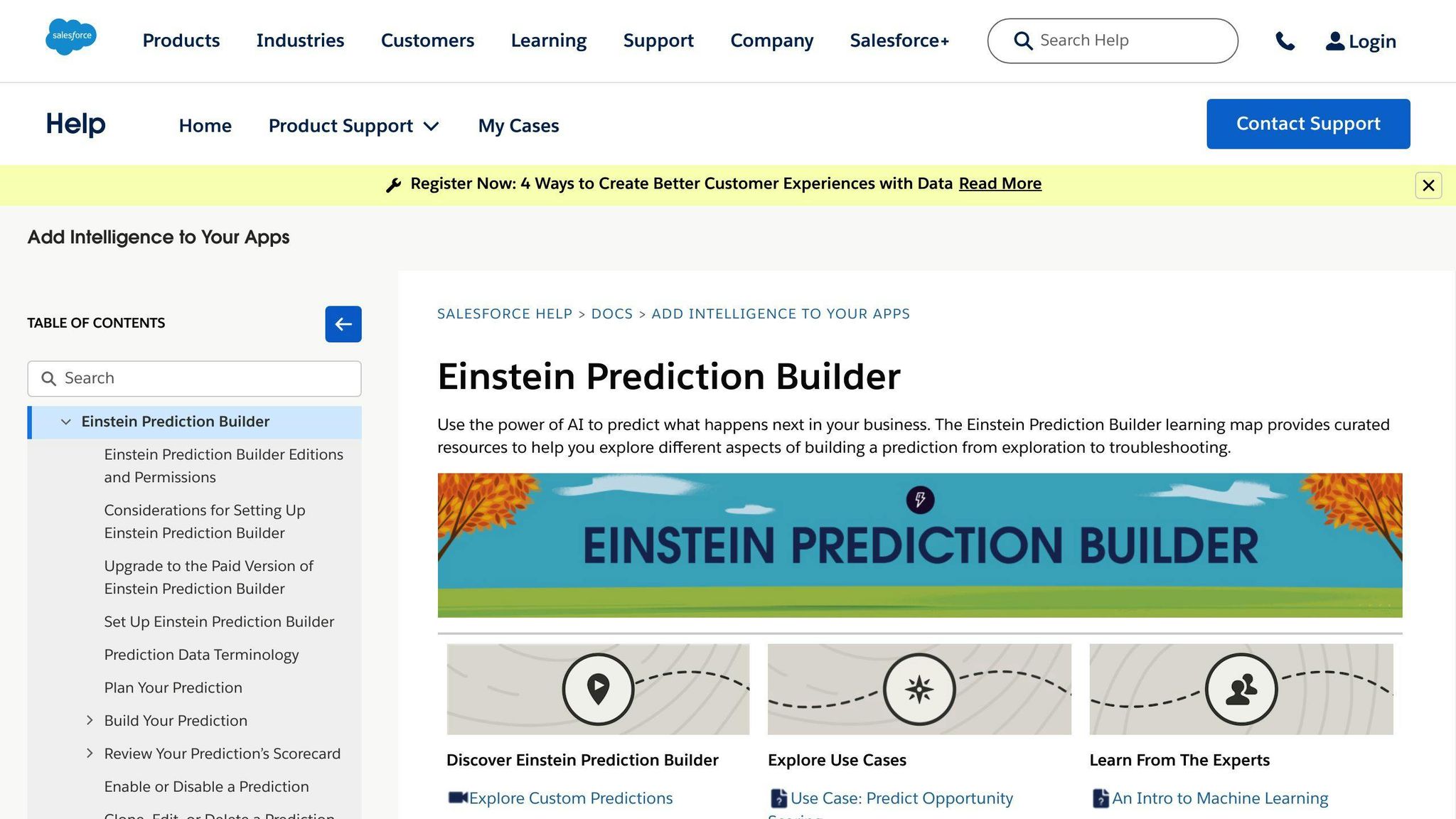
Task: Click the Discover Einstein Prediction Builder heading
Action: pos(582,760)
